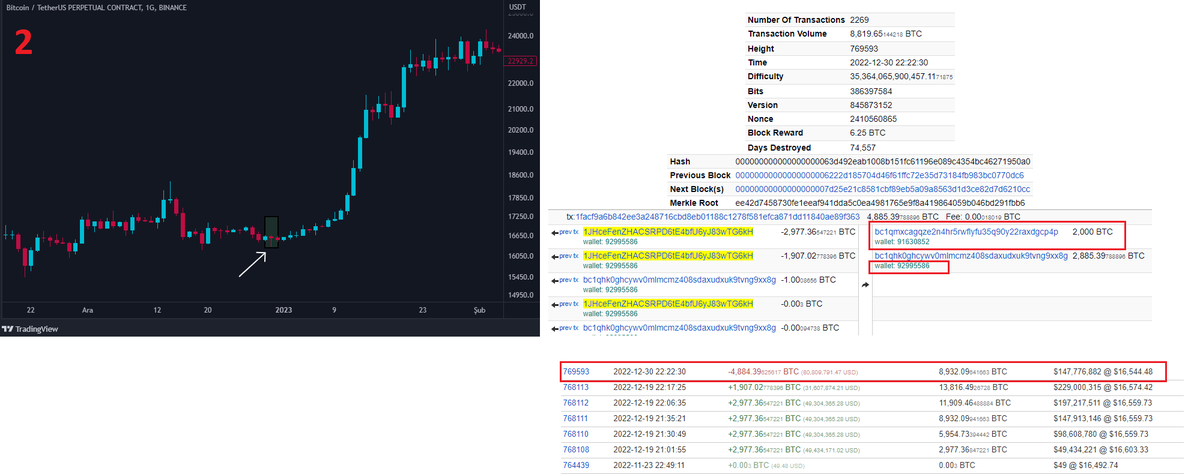The width and height of the screenshot is (1200, 474).
Task: Open address bc1qhk0… in -1.00 BTC input row
Action: tap(679, 280)
